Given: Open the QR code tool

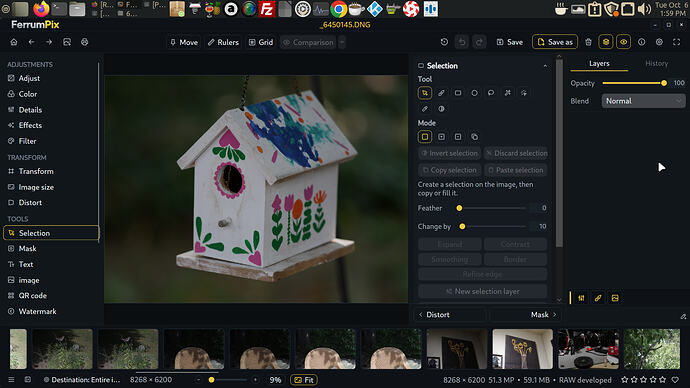Looking at the screenshot, I should coord(51,296).
